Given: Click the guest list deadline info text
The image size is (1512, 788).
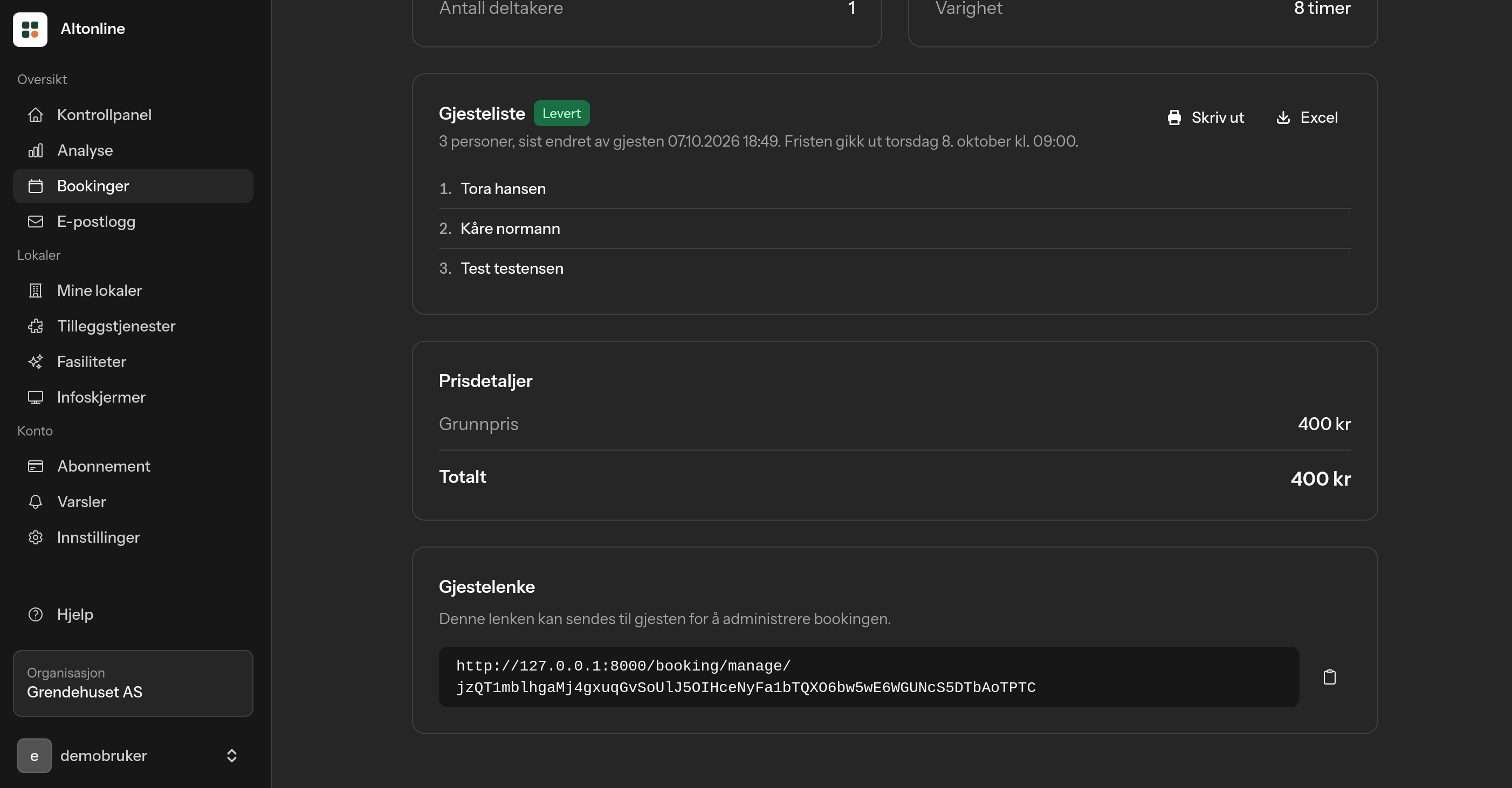Looking at the screenshot, I should click(x=758, y=141).
